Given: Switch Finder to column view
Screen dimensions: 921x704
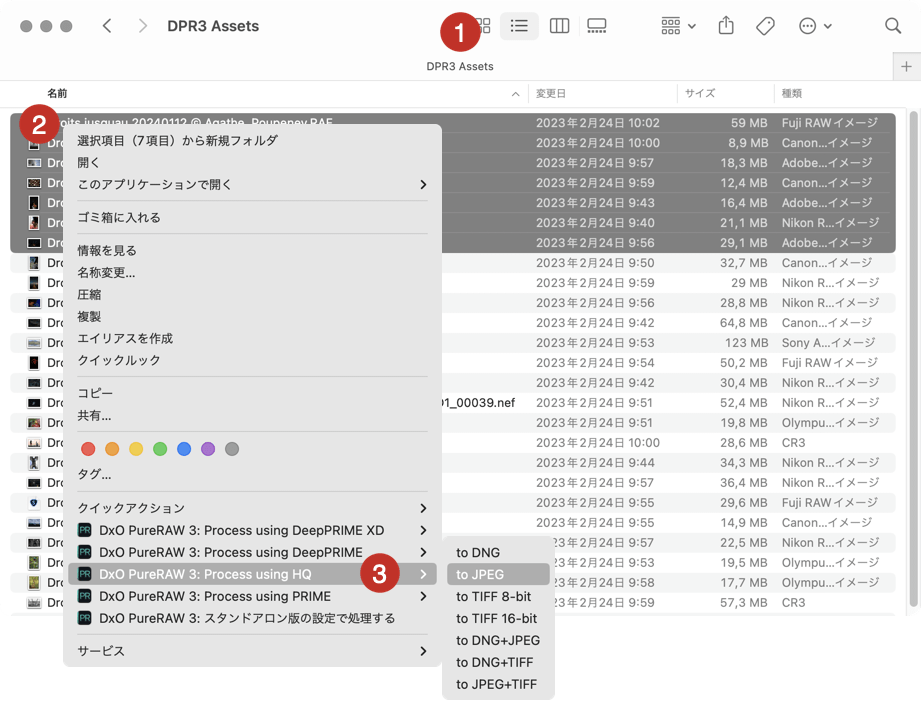Looking at the screenshot, I should click(x=559, y=26).
